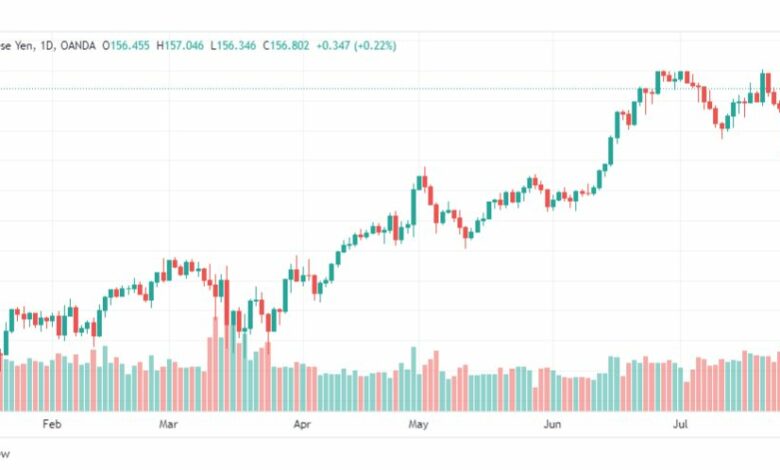Click the Jul label on time axis
Viewport: 780px width, 470px height.
click(680, 424)
